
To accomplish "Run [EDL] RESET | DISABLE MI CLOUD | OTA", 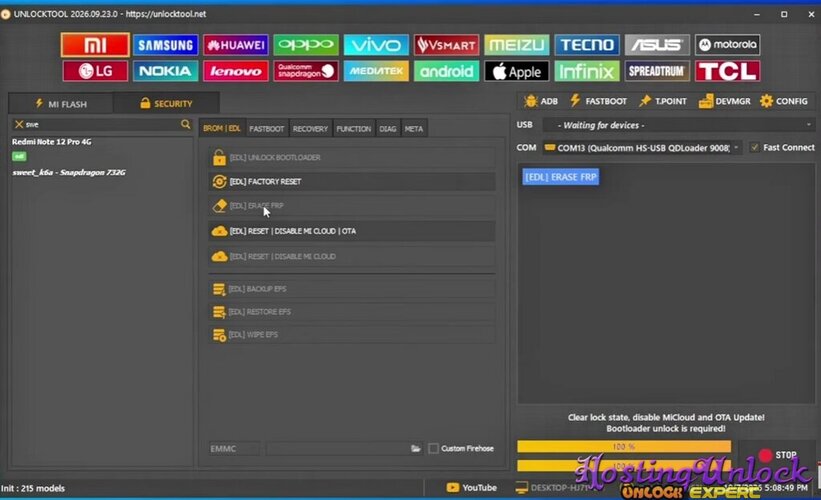I will click(351, 231).
